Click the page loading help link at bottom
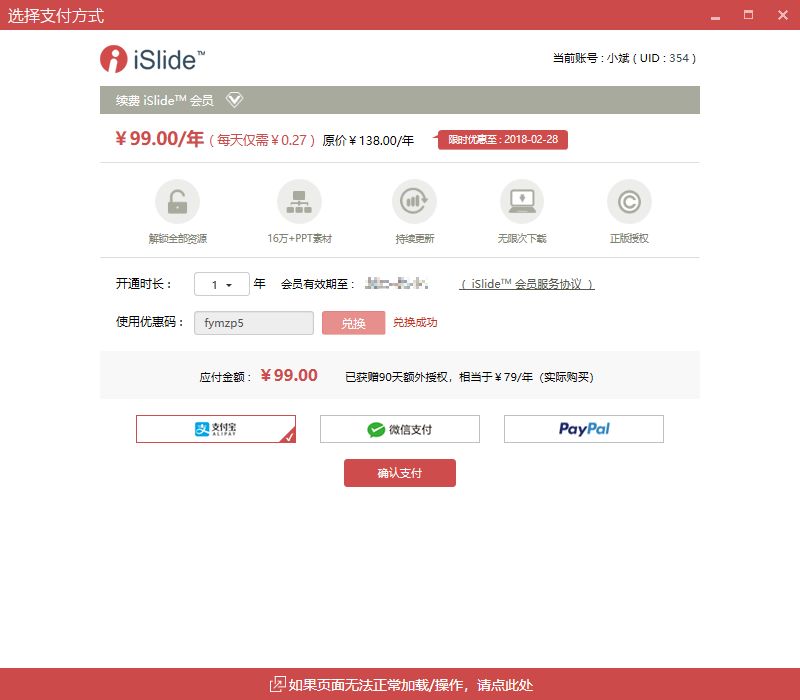The height and width of the screenshot is (700, 800). point(411,685)
